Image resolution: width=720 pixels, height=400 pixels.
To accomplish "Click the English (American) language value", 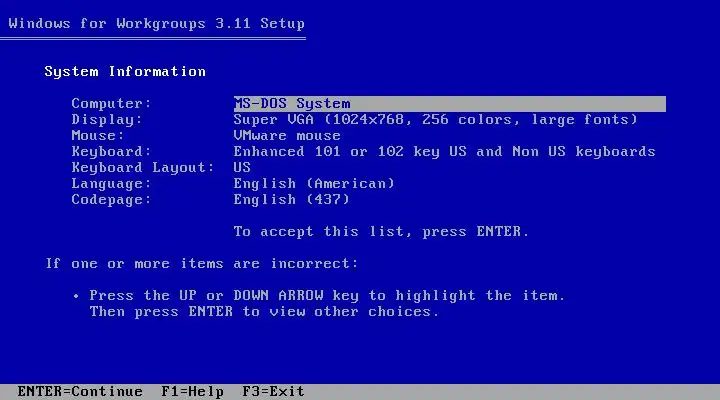I will pyautogui.click(x=314, y=184).
